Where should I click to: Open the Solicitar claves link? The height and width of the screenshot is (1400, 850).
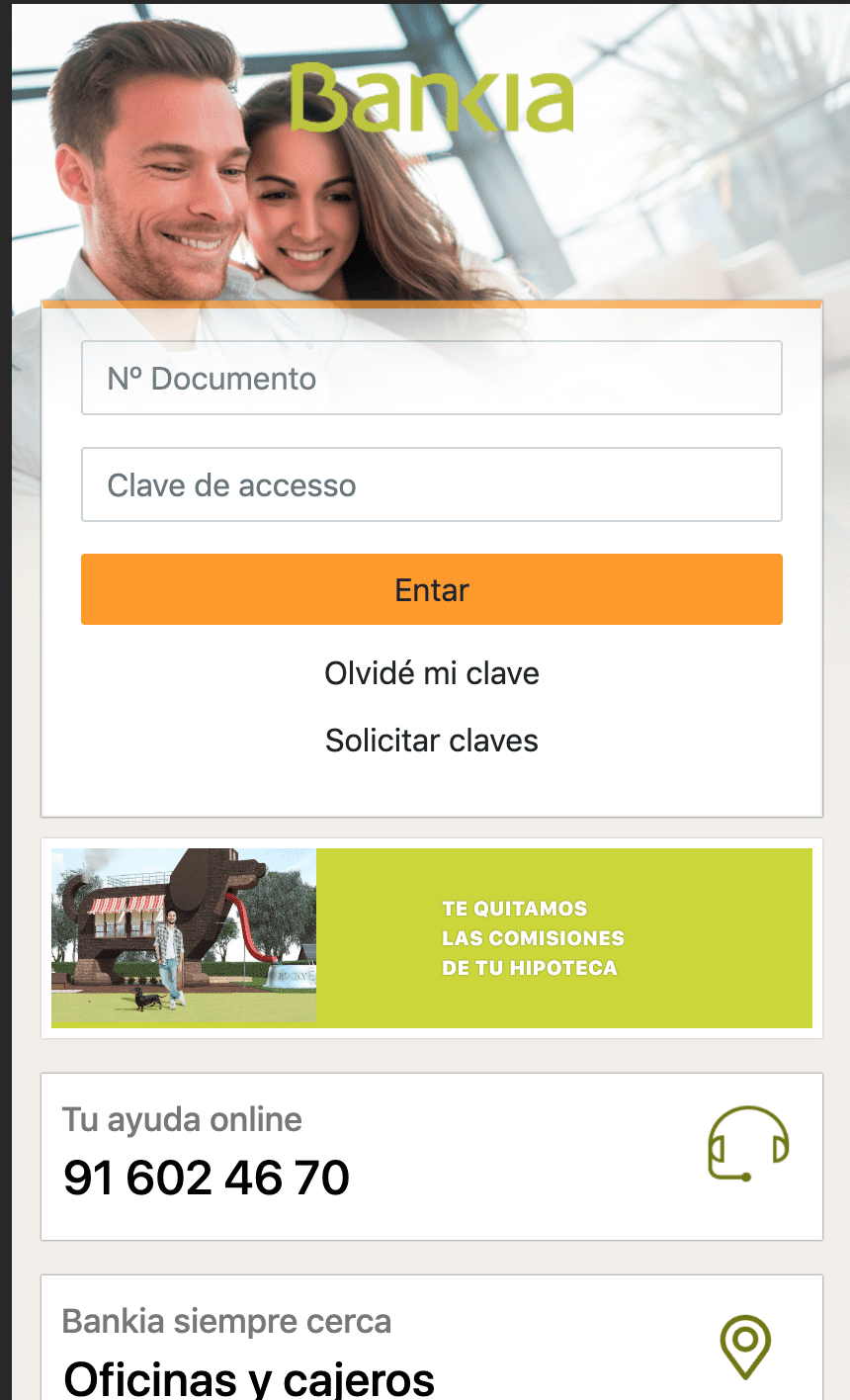click(x=432, y=741)
